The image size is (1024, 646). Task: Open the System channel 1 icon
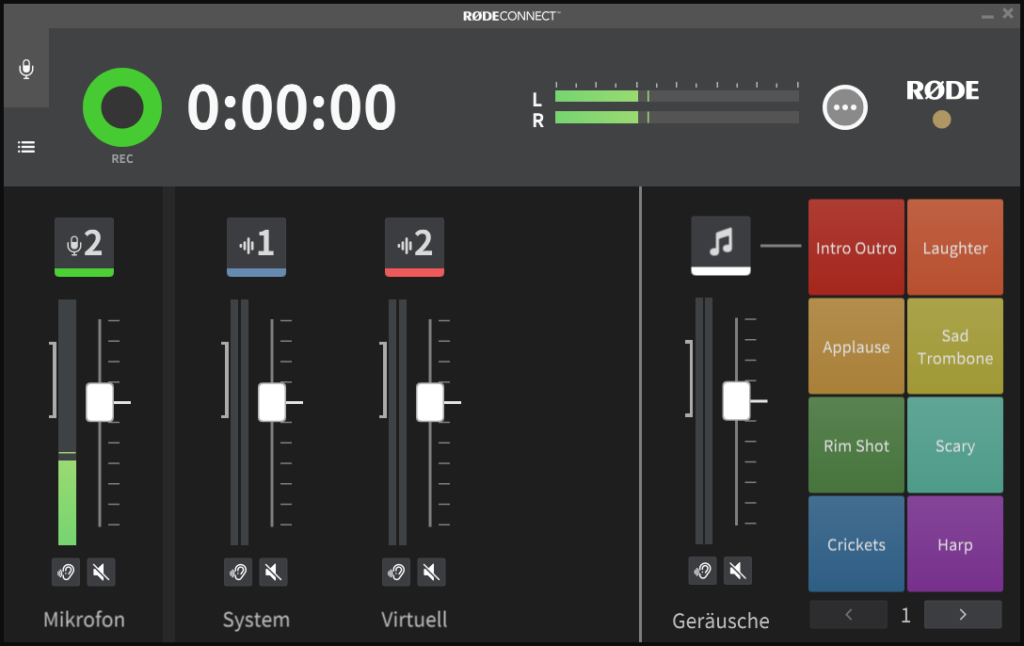(256, 246)
